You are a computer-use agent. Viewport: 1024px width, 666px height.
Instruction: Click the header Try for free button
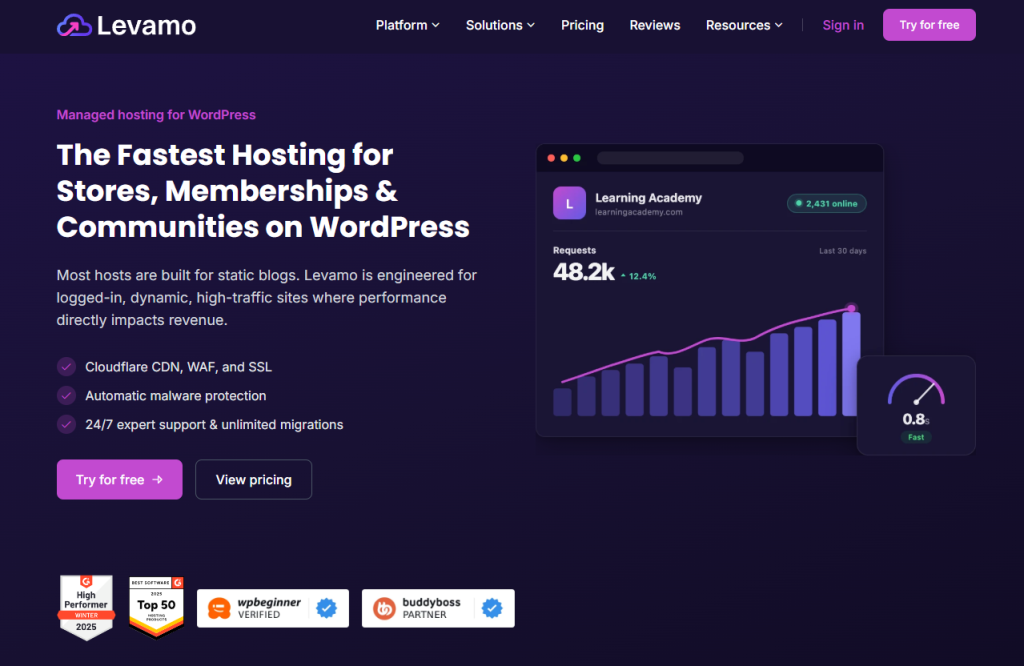[x=929, y=25]
